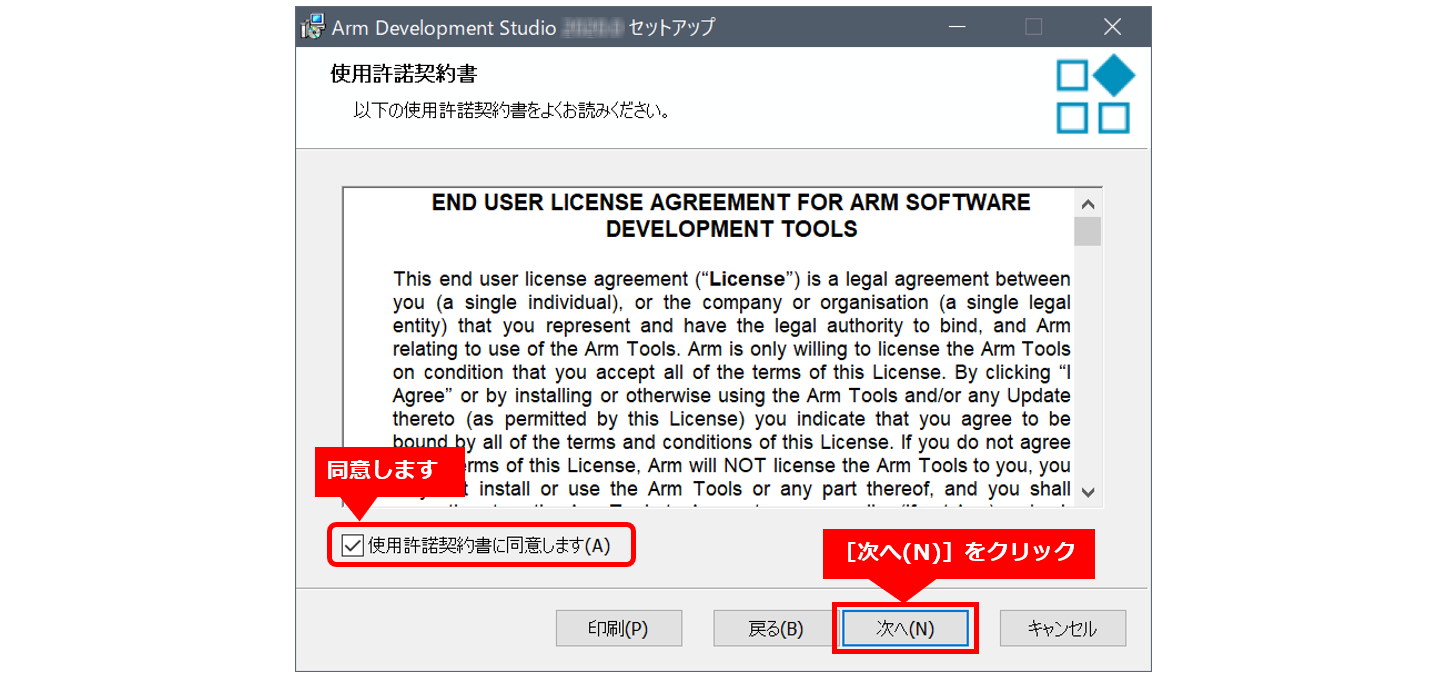Click the installer icon in the title bar
Image resolution: width=1444 pixels, height=677 pixels.
[313, 27]
